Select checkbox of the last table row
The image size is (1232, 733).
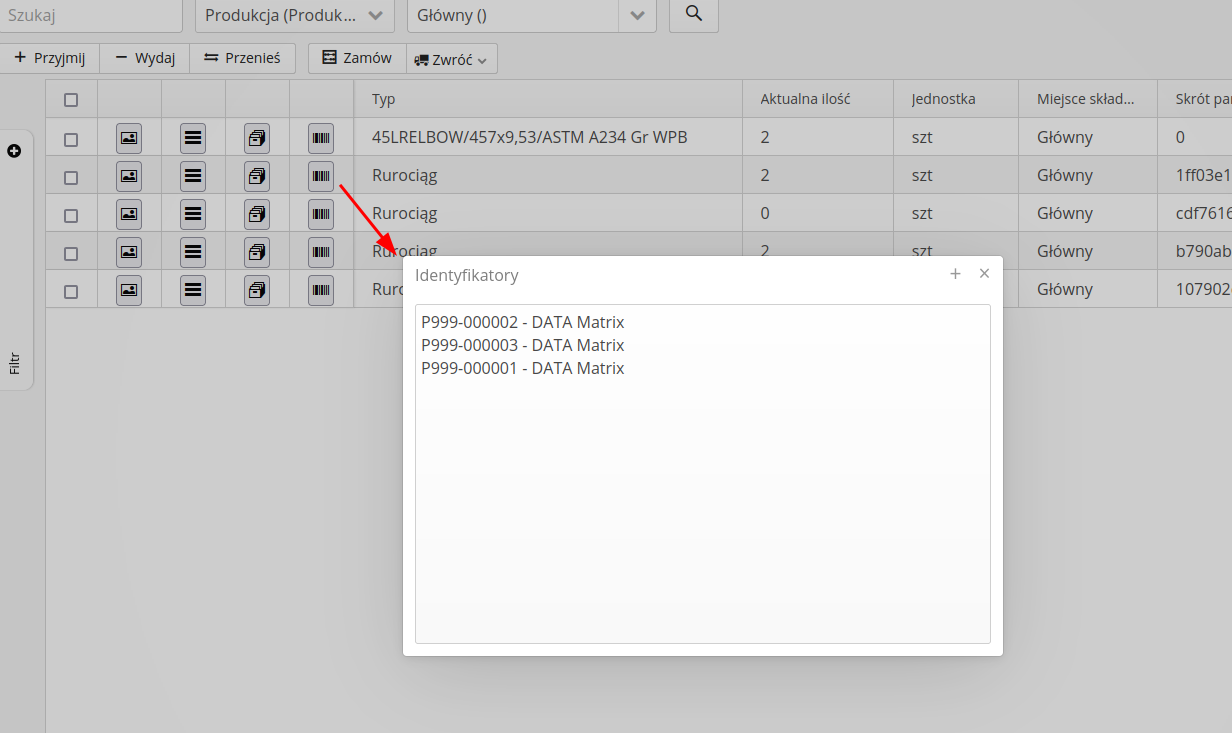pyautogui.click(x=71, y=291)
